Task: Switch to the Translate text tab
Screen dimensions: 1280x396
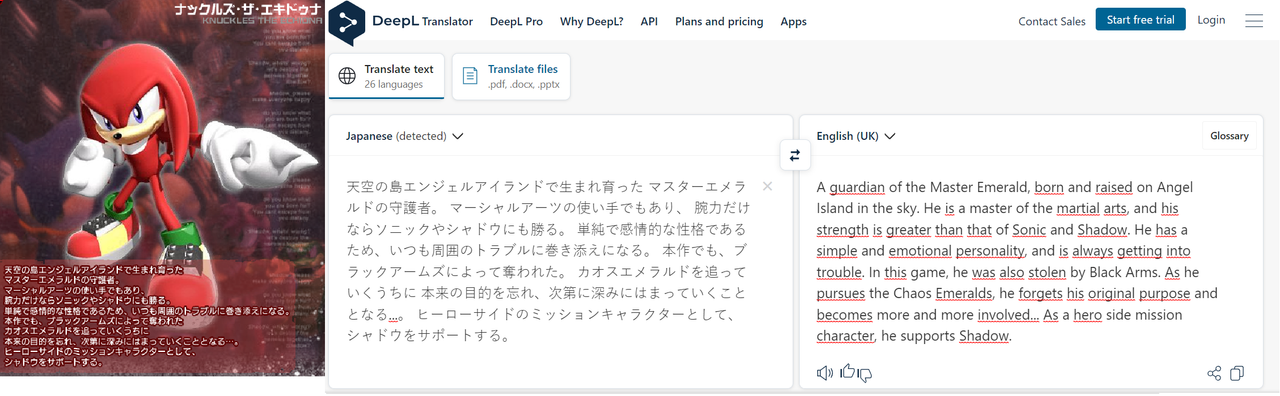Action: [387, 76]
